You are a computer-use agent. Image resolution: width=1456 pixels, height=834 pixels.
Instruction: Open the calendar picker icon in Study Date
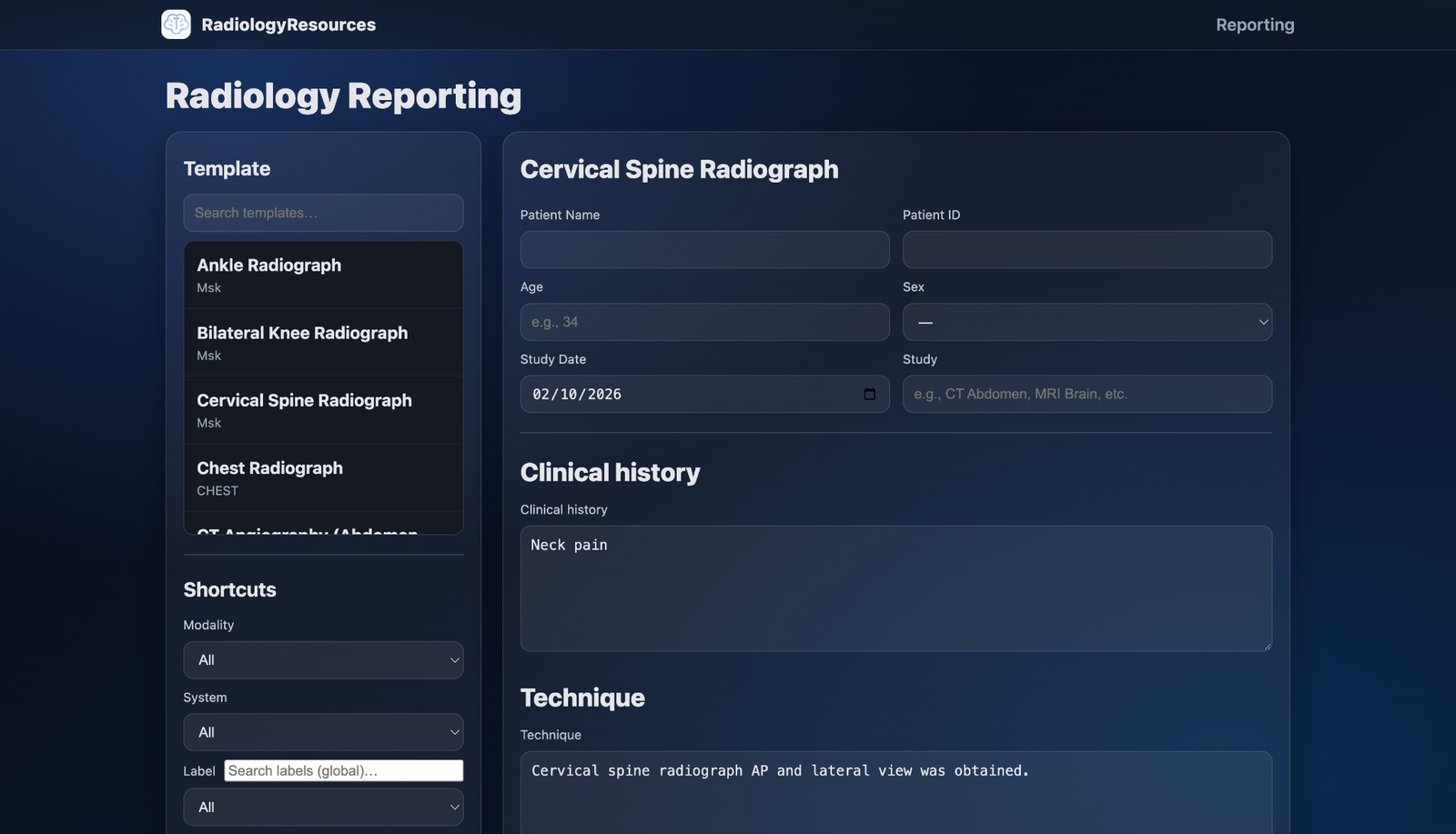869,394
